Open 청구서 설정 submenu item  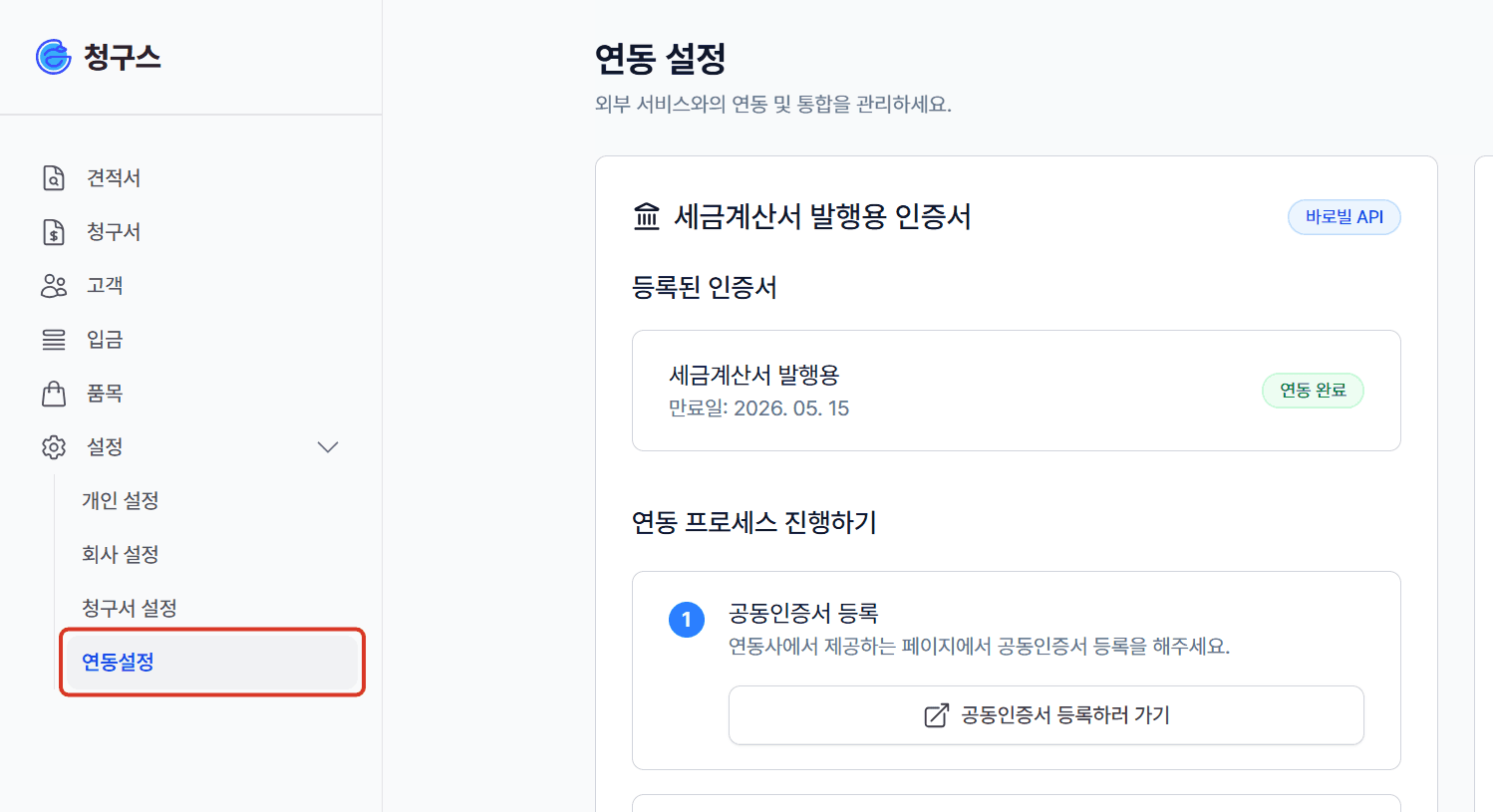(130, 608)
